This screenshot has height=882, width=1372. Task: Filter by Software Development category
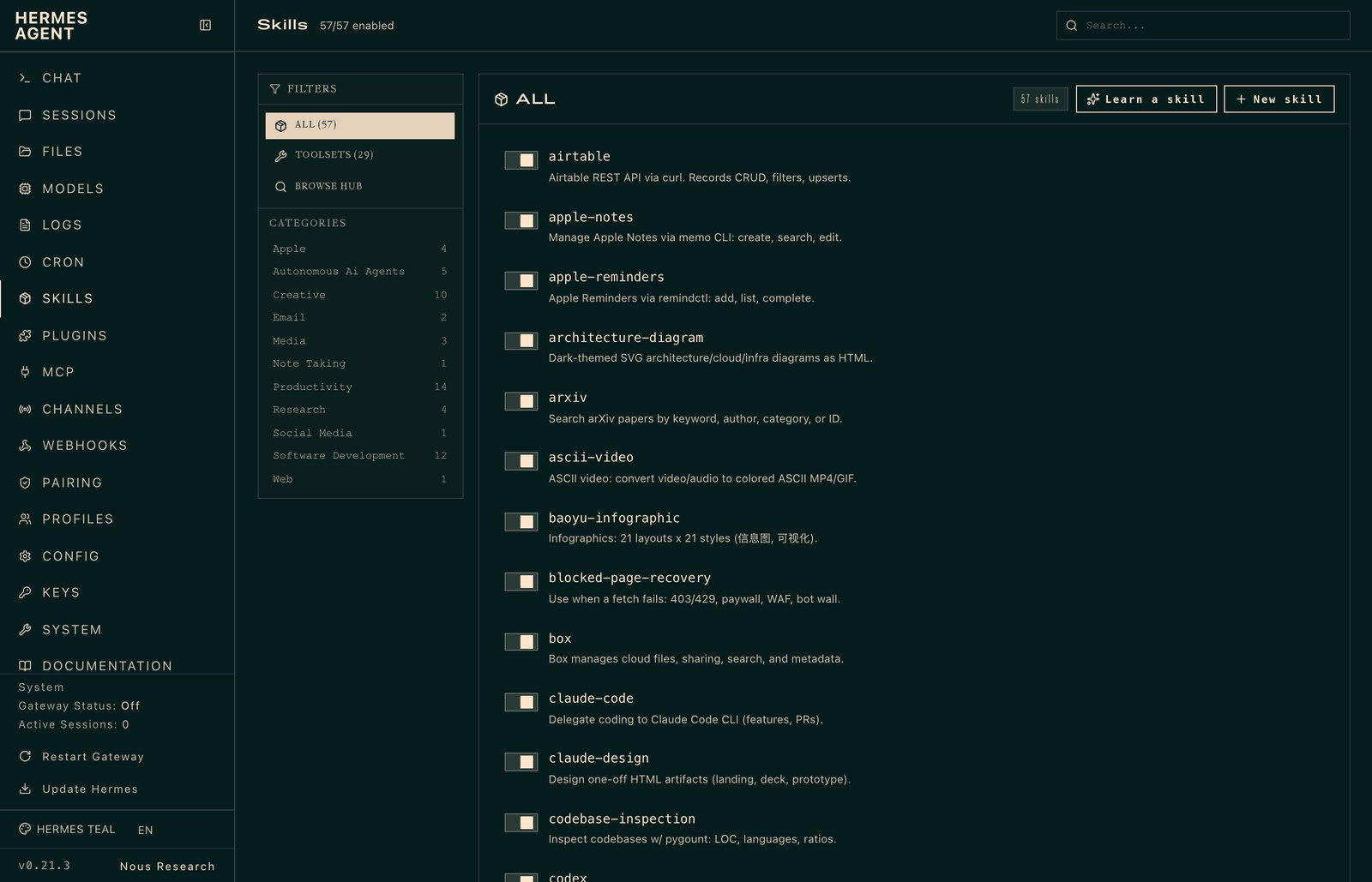click(360, 456)
